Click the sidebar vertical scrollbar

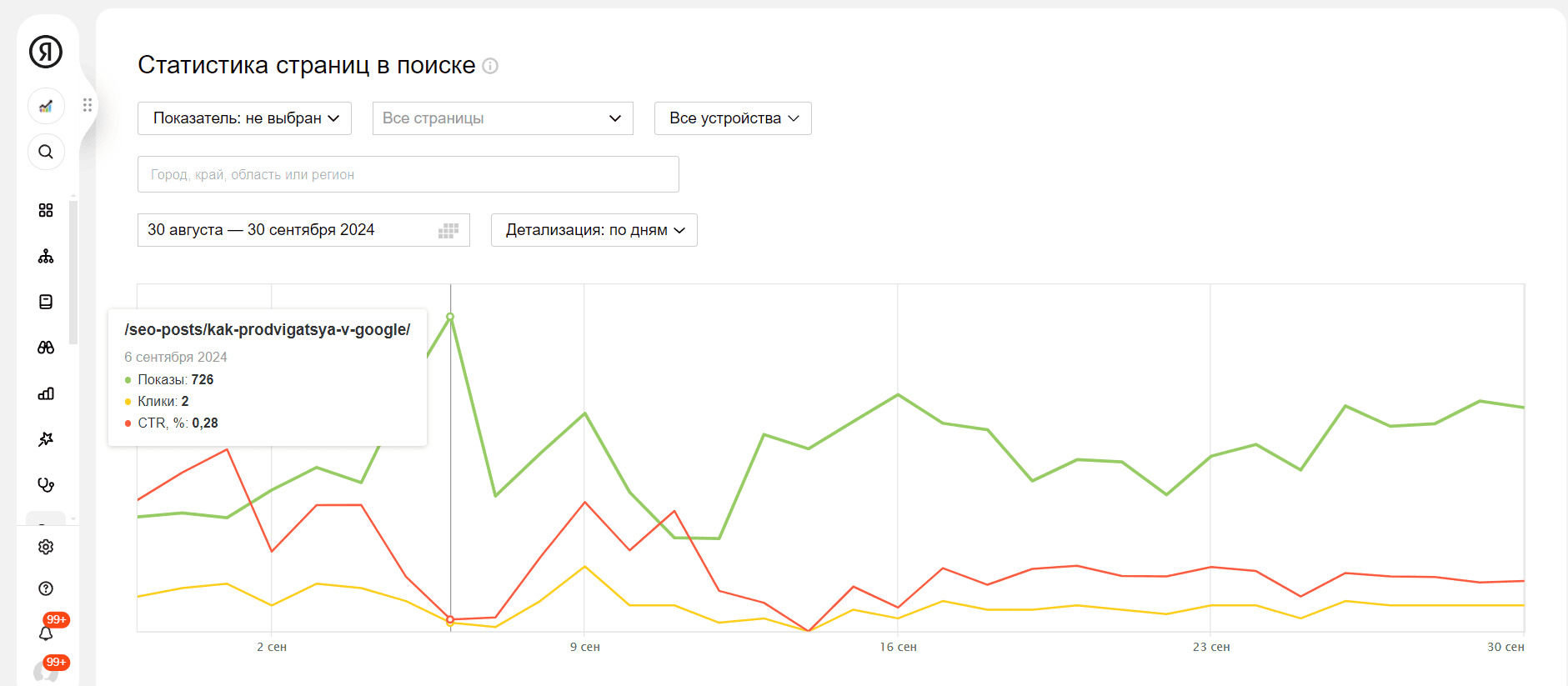tap(73, 271)
